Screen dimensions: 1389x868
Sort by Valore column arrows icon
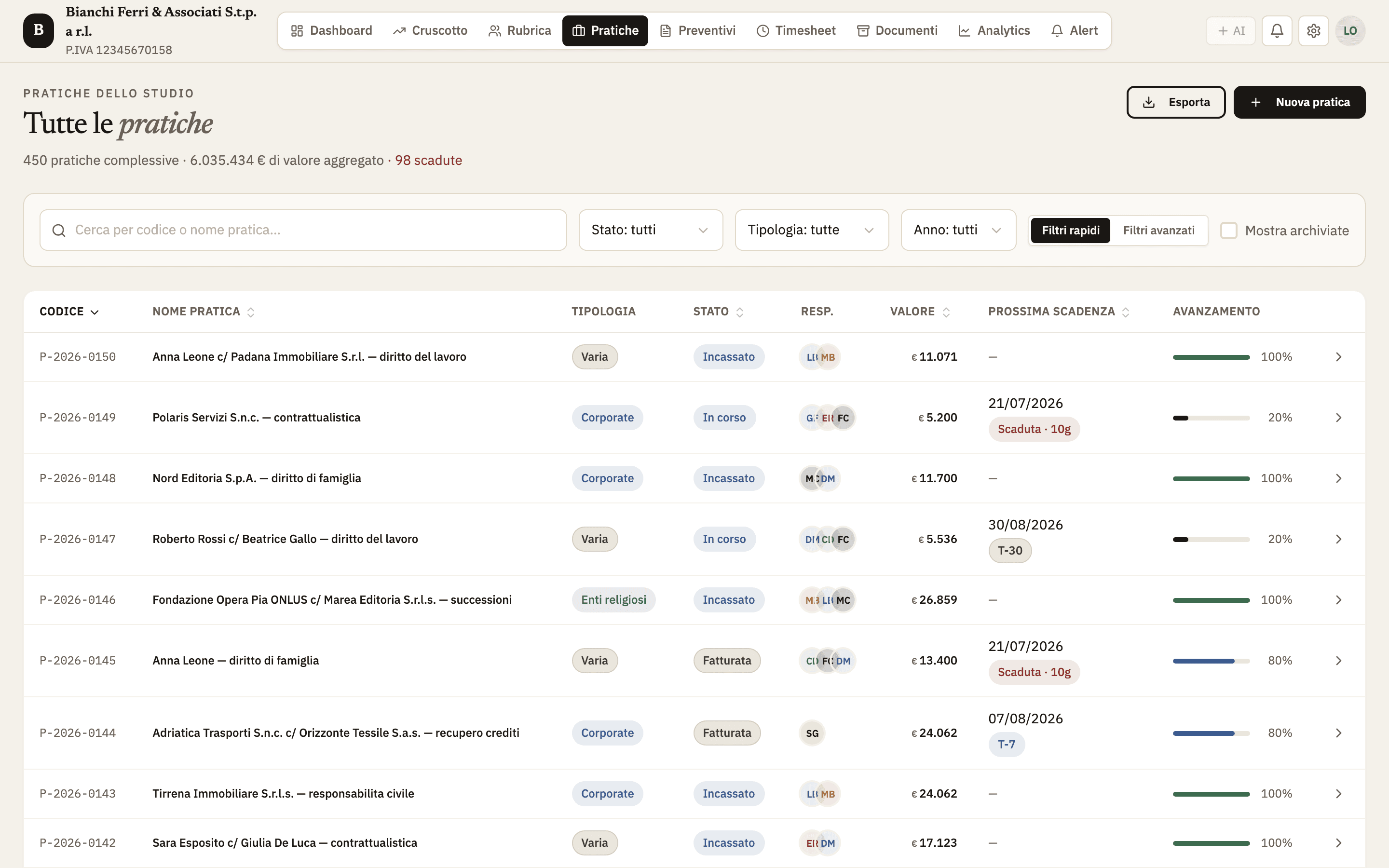(946, 312)
